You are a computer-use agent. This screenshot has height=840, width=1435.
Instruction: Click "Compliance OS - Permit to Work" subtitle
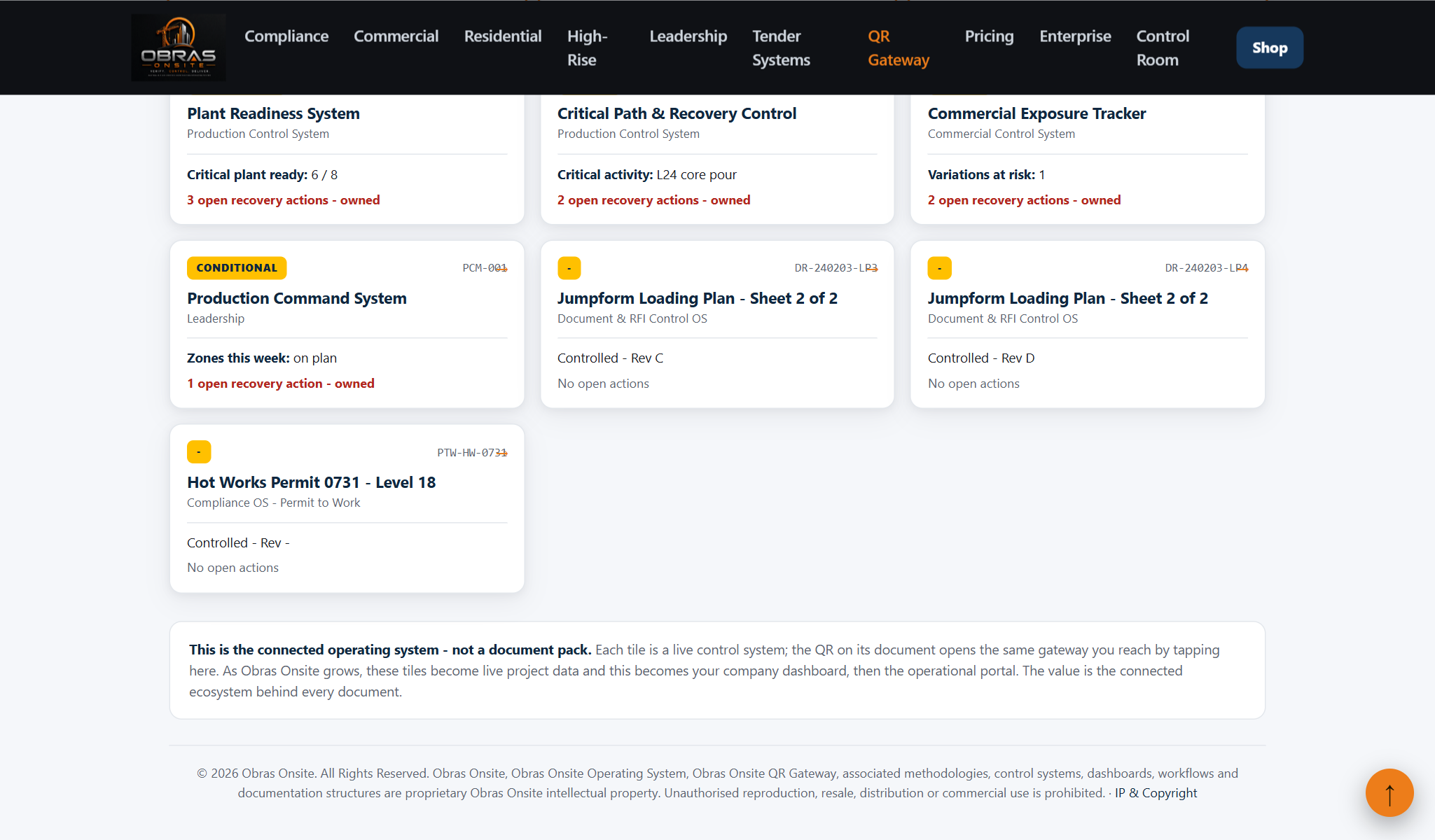point(273,503)
